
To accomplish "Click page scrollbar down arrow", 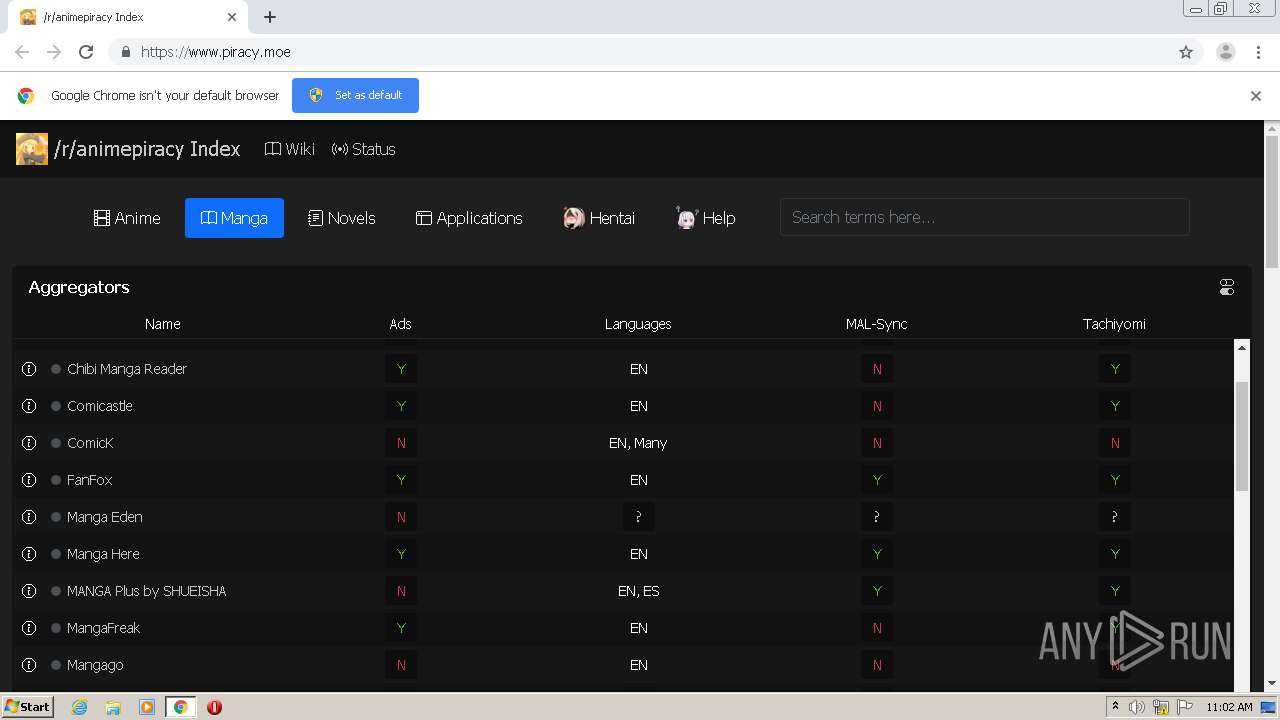I will pos(1272,684).
